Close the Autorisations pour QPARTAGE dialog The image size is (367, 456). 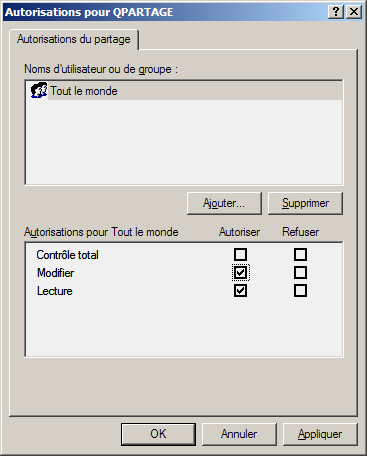pyautogui.click(x=354, y=12)
